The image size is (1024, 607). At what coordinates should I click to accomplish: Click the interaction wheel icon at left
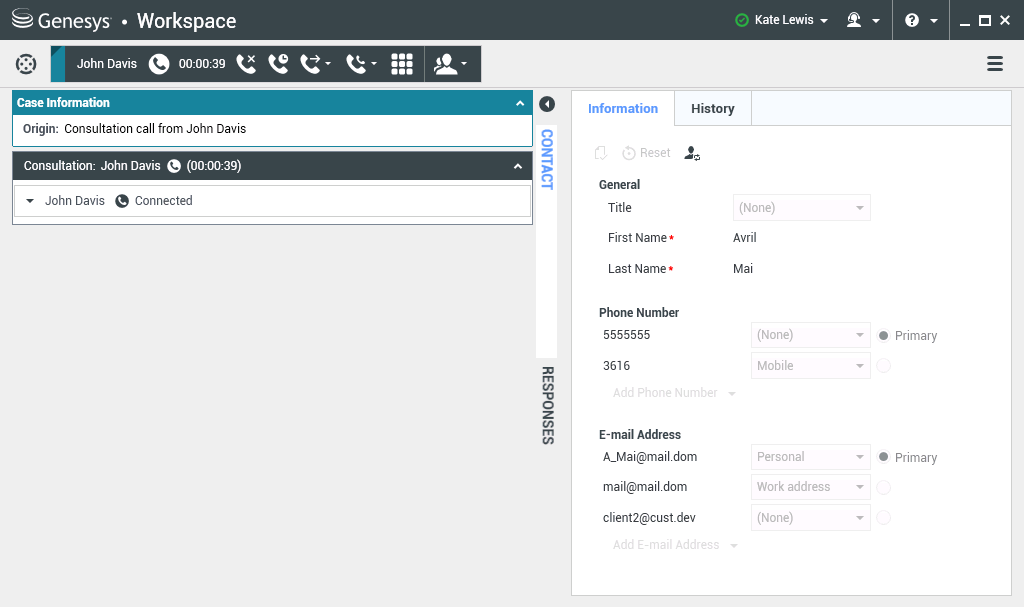coord(26,64)
